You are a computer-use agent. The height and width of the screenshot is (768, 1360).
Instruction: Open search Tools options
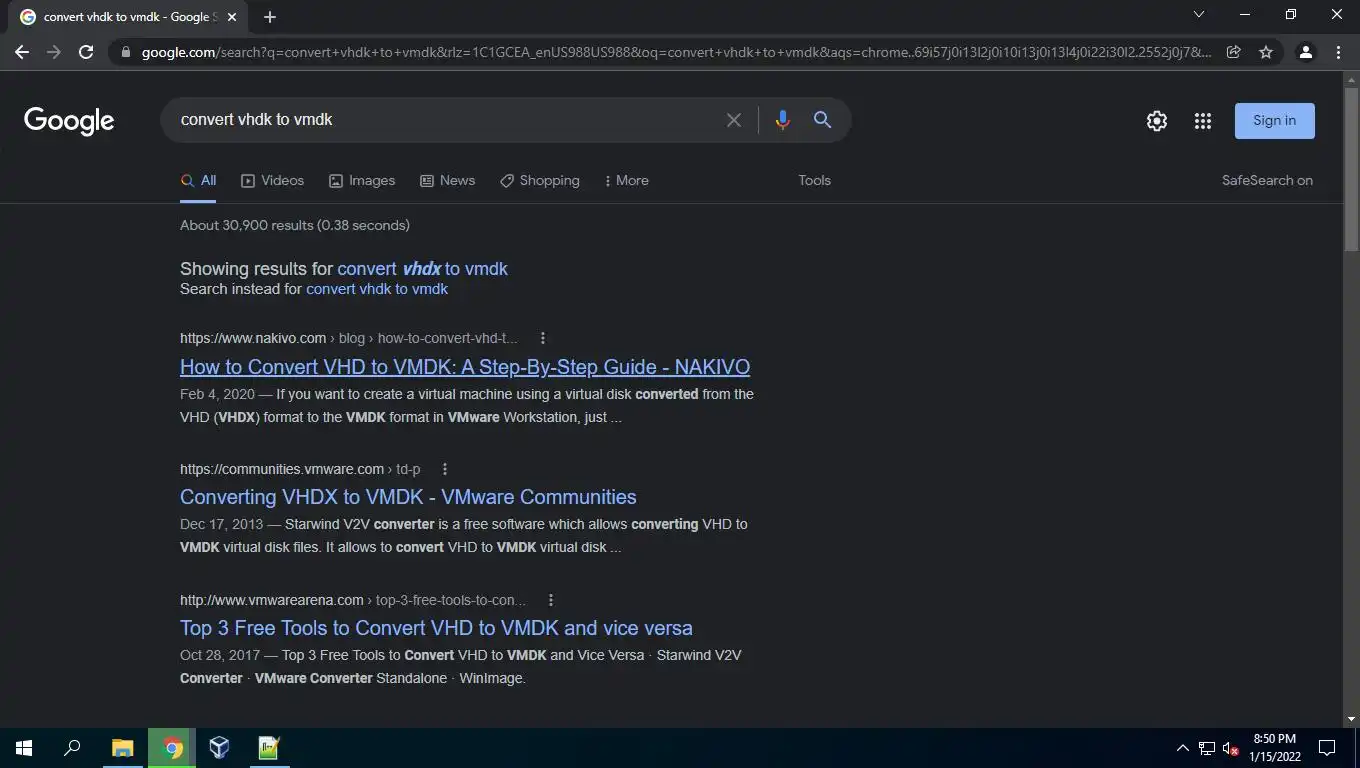[814, 181]
